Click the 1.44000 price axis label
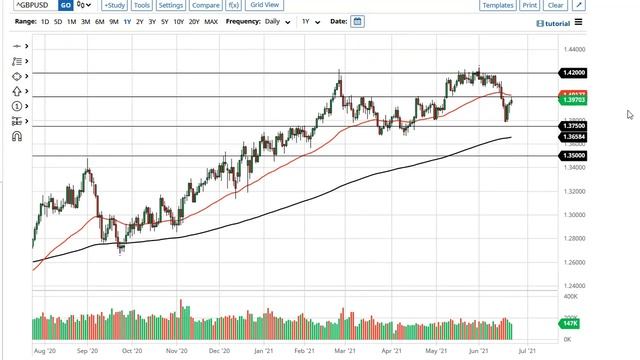 [574, 49]
